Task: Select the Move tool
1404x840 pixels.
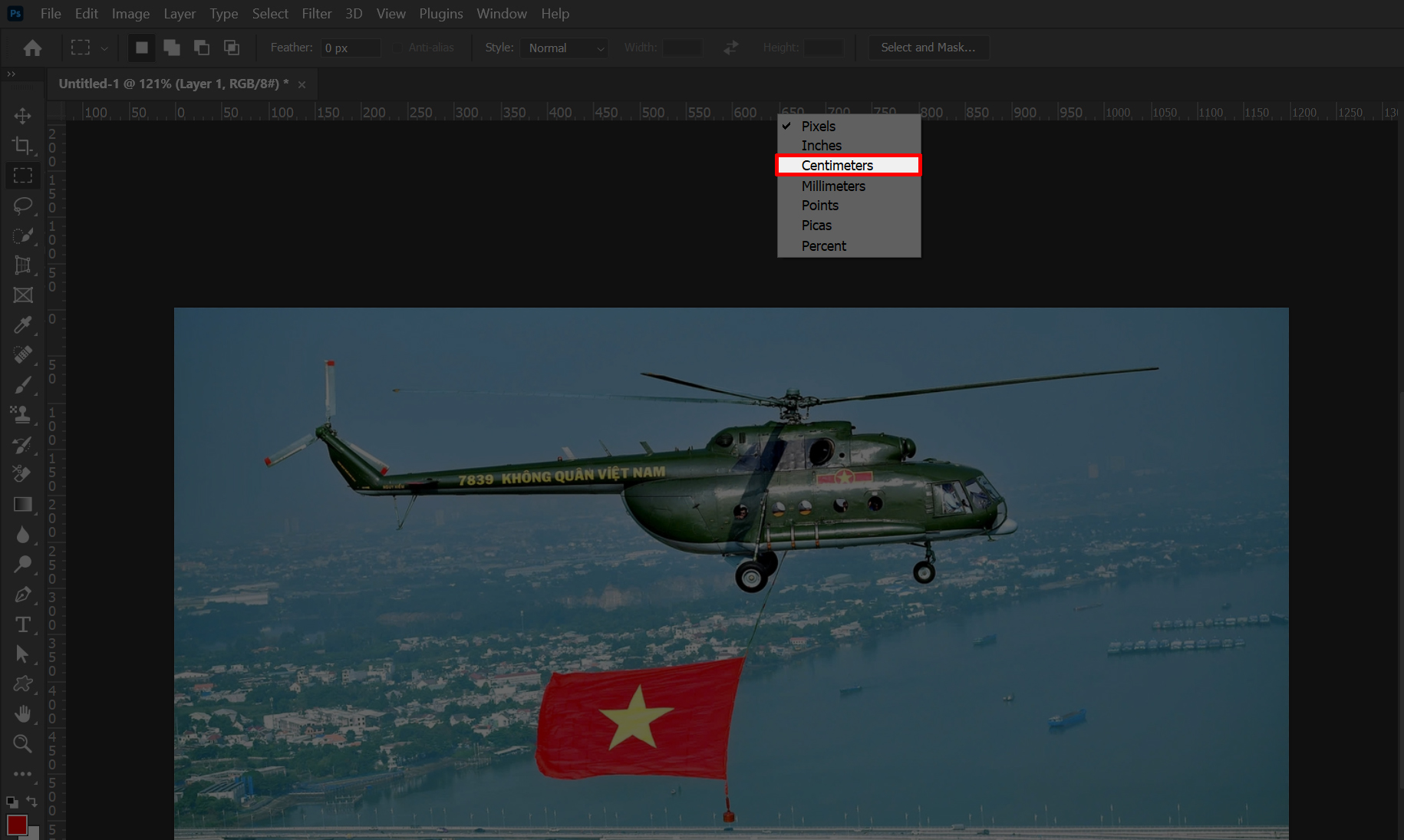Action: (x=23, y=116)
